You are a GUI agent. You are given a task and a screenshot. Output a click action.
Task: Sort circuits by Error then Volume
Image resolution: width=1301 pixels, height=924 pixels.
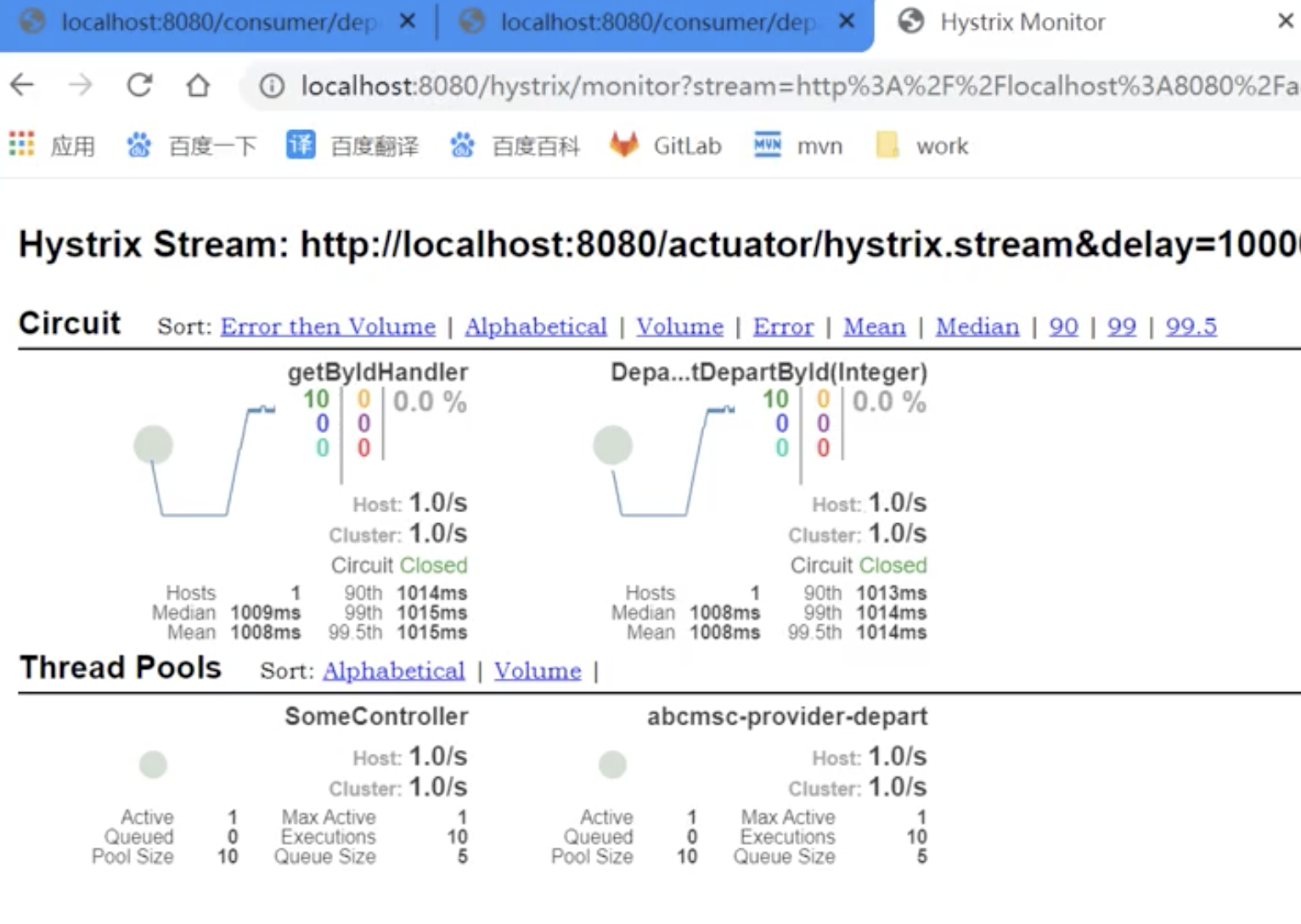328,327
